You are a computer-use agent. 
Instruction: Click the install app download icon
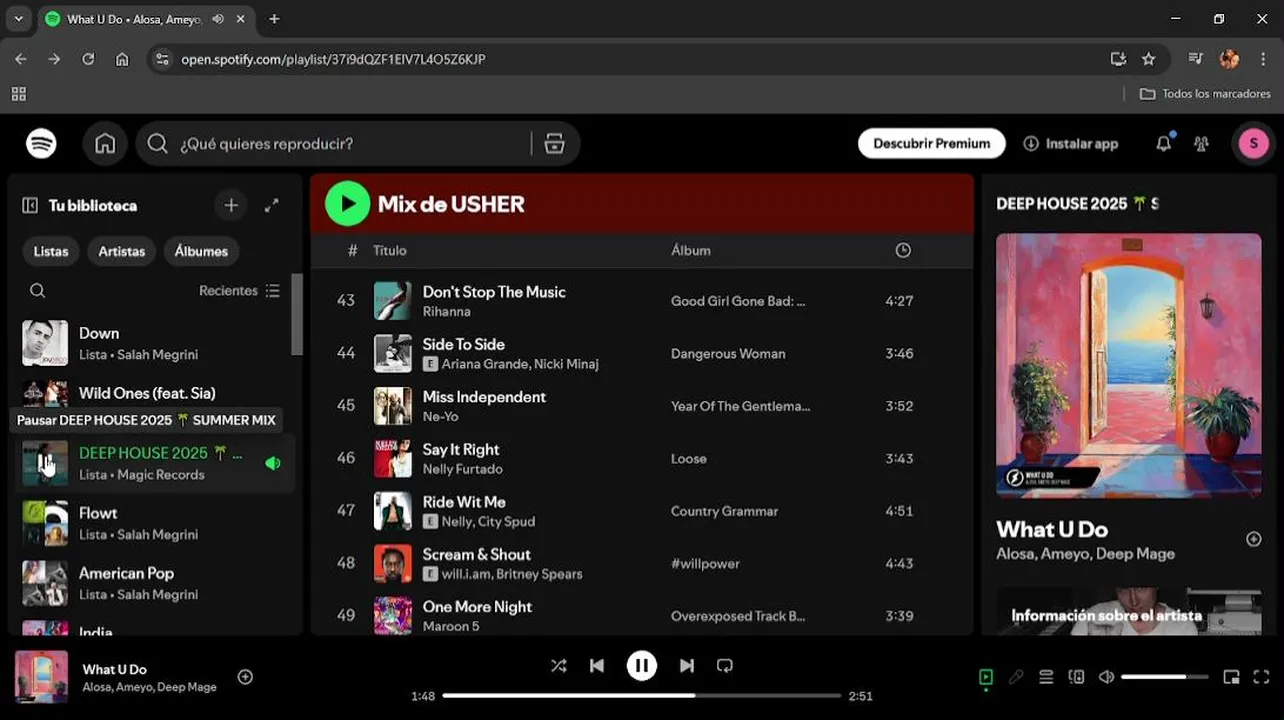click(x=1031, y=144)
